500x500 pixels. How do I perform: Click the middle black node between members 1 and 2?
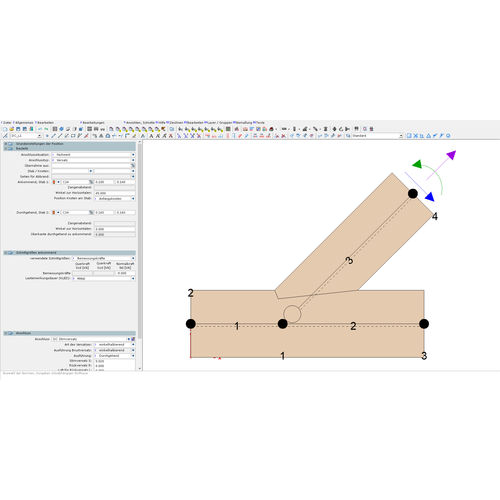283,324
